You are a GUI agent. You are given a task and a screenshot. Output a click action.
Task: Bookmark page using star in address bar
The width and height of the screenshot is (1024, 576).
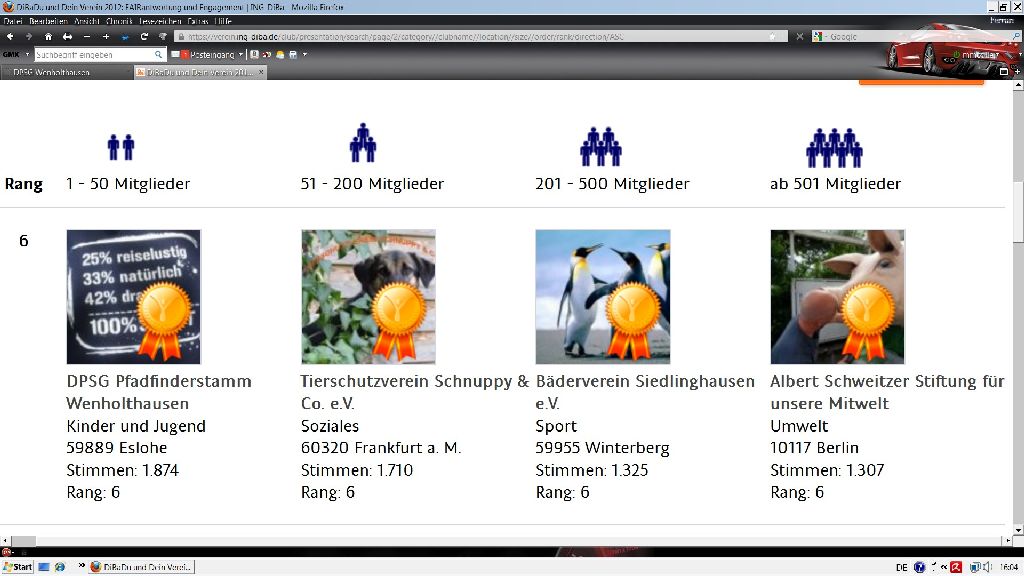click(772, 37)
